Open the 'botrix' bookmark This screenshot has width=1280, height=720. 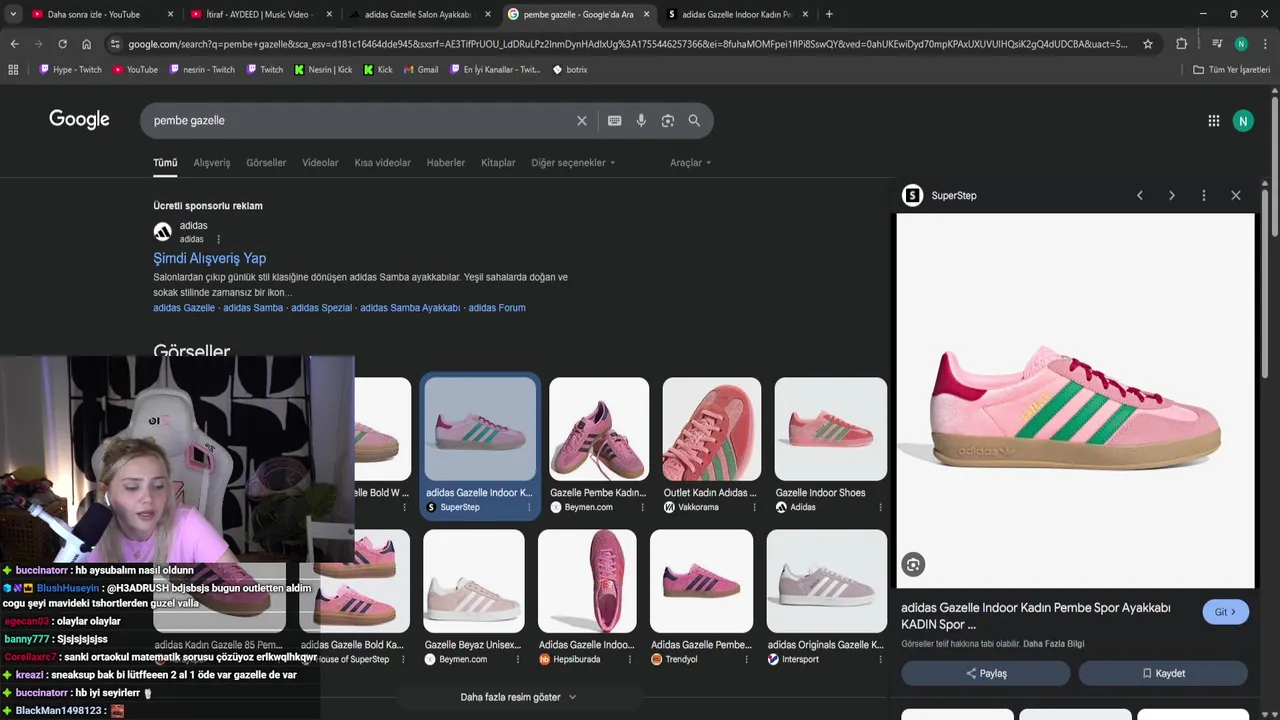570,70
